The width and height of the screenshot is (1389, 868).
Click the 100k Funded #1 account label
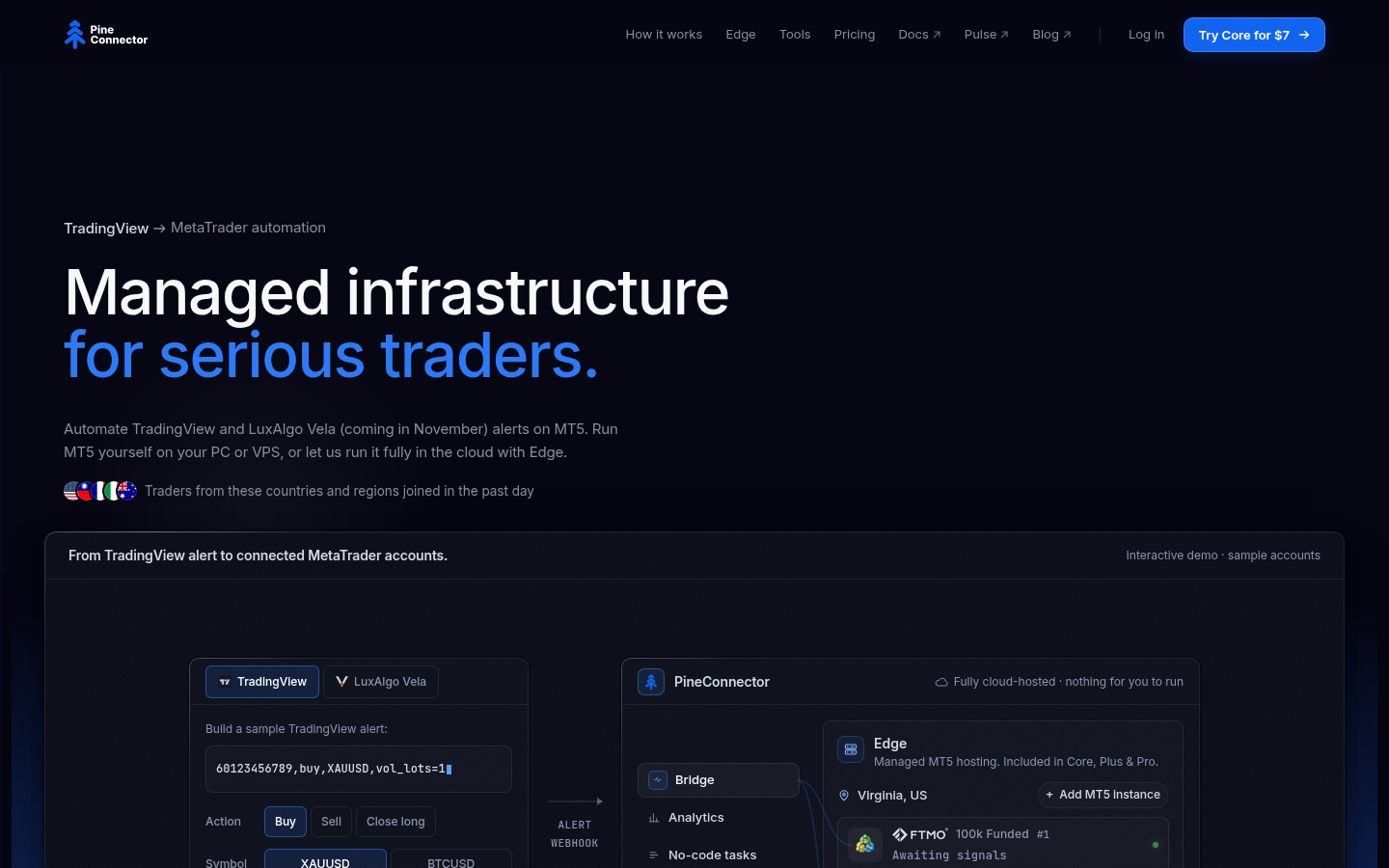1002,834
